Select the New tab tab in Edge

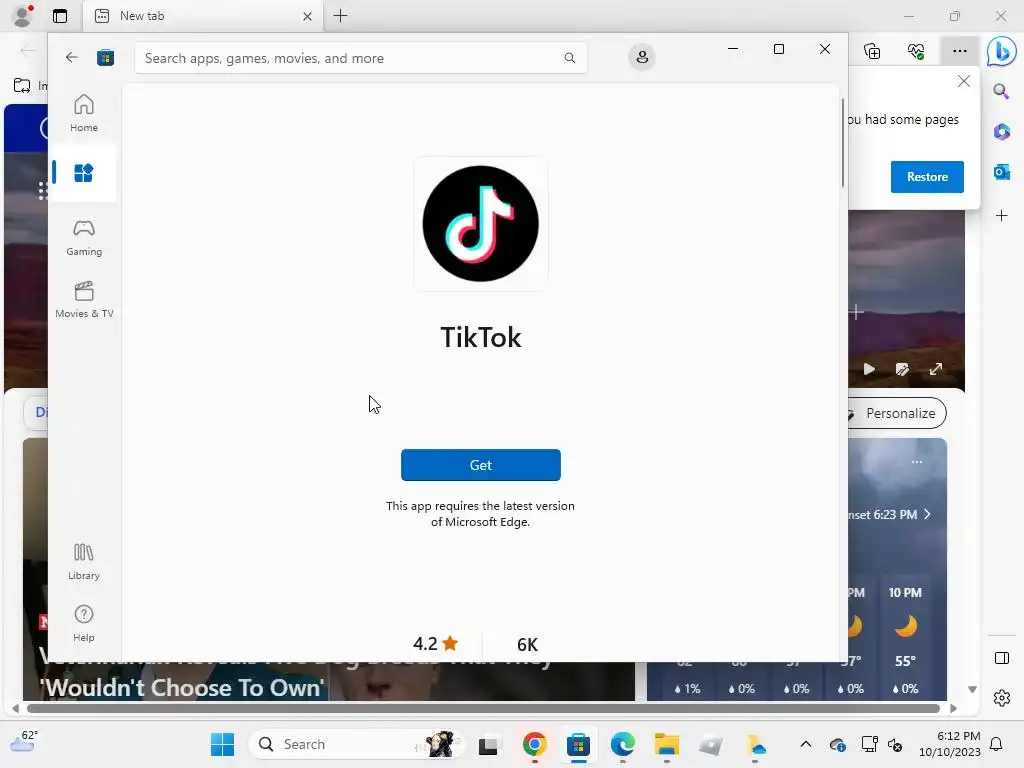click(202, 16)
